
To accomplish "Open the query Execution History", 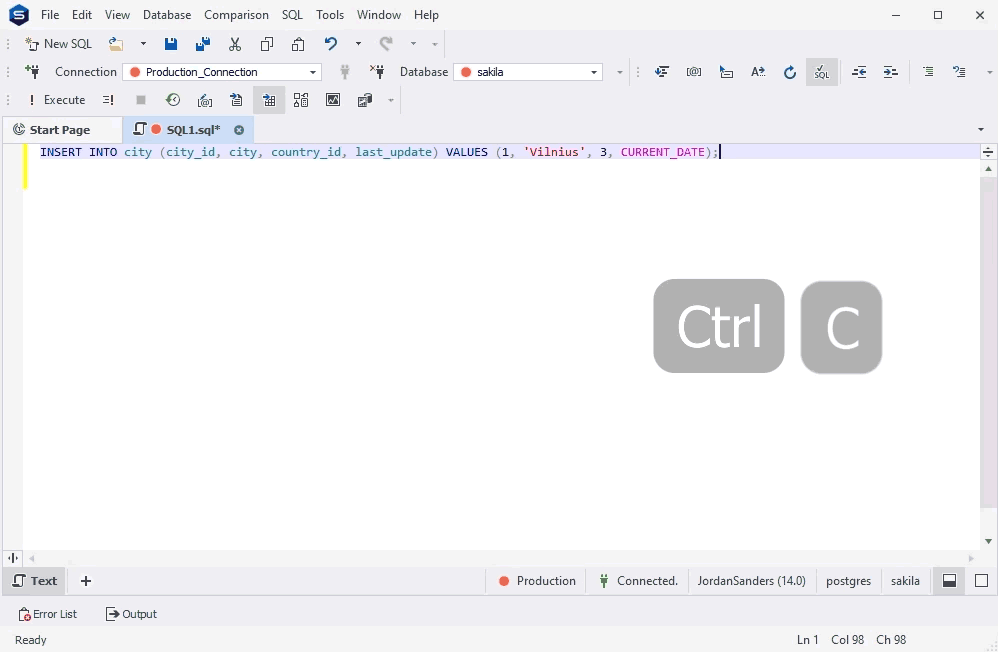I will pyautogui.click(x=173, y=99).
